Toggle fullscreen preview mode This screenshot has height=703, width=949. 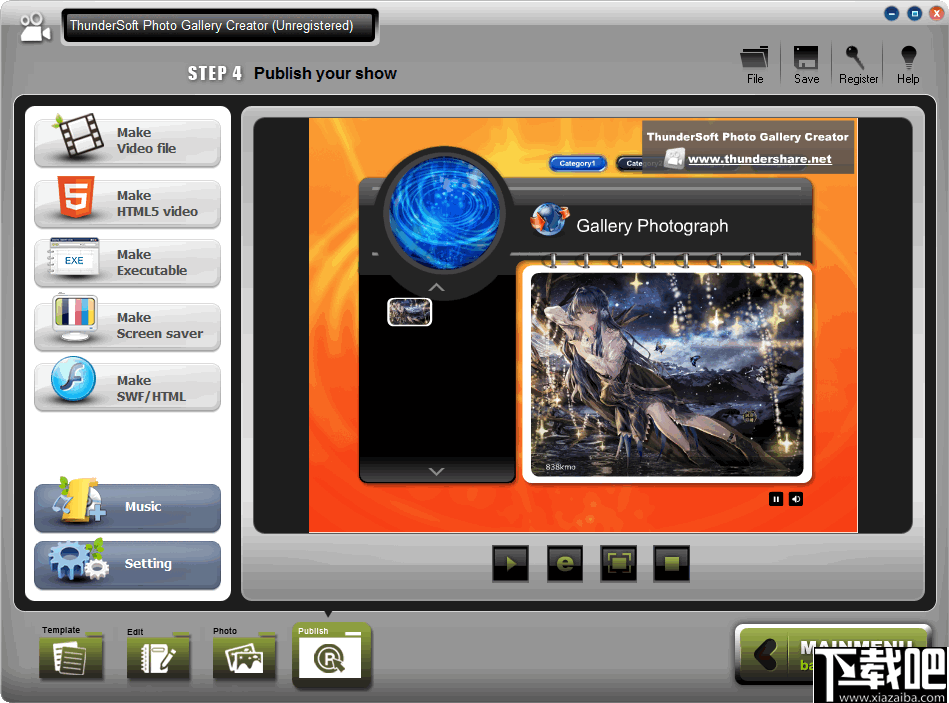(618, 563)
